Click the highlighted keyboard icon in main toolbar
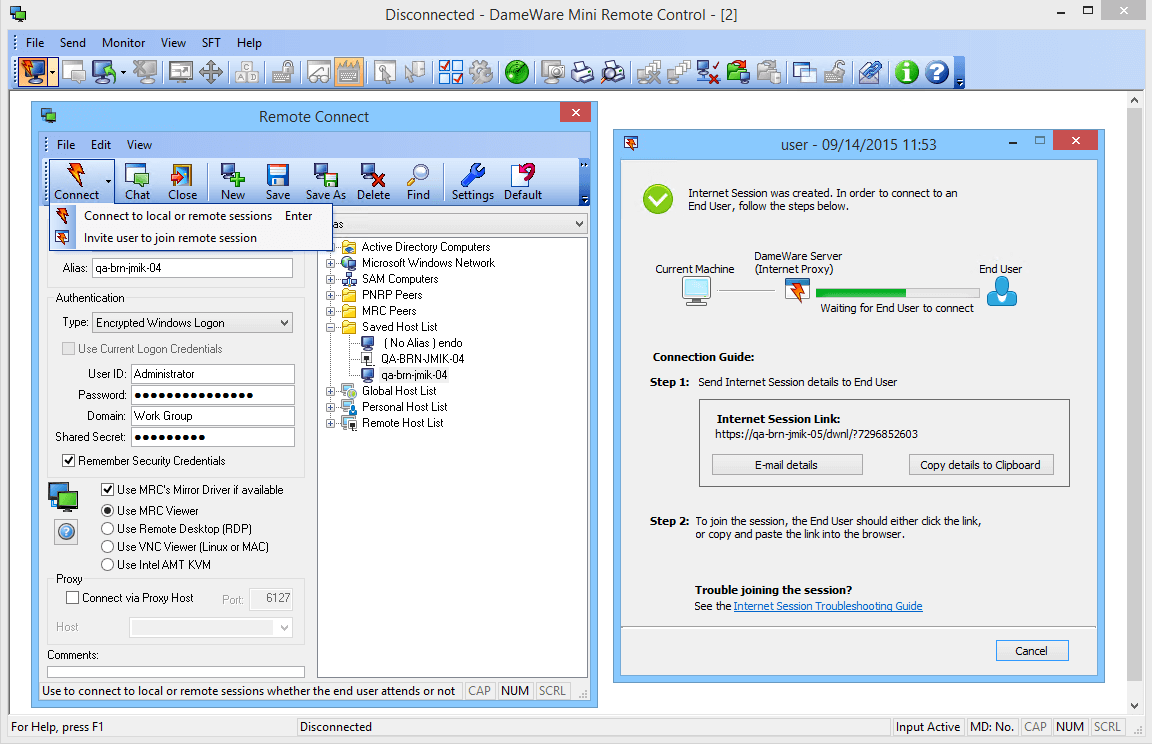 pyautogui.click(x=349, y=72)
